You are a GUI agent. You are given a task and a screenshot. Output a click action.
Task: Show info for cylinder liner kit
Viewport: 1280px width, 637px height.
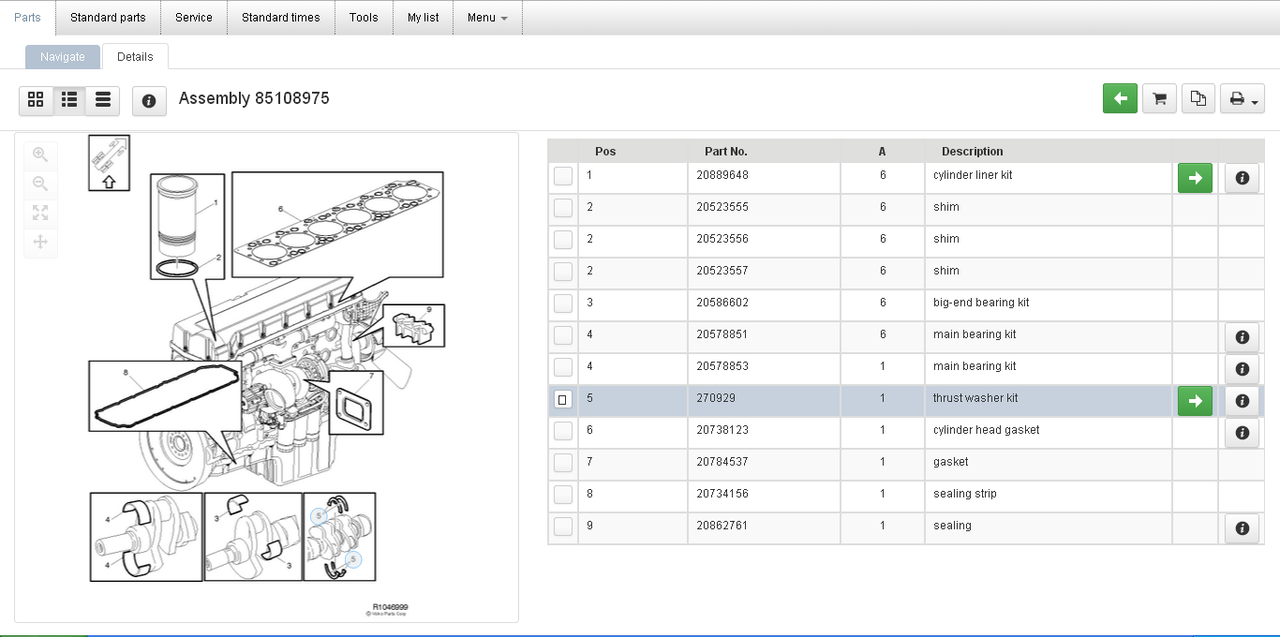(1242, 178)
